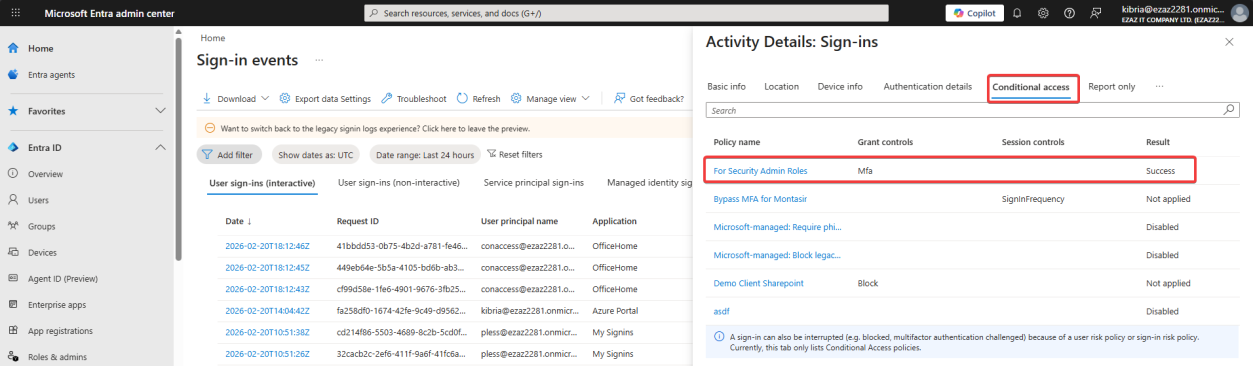The image size is (1253, 366).
Task: Open portal settings gear
Action: 1043,13
